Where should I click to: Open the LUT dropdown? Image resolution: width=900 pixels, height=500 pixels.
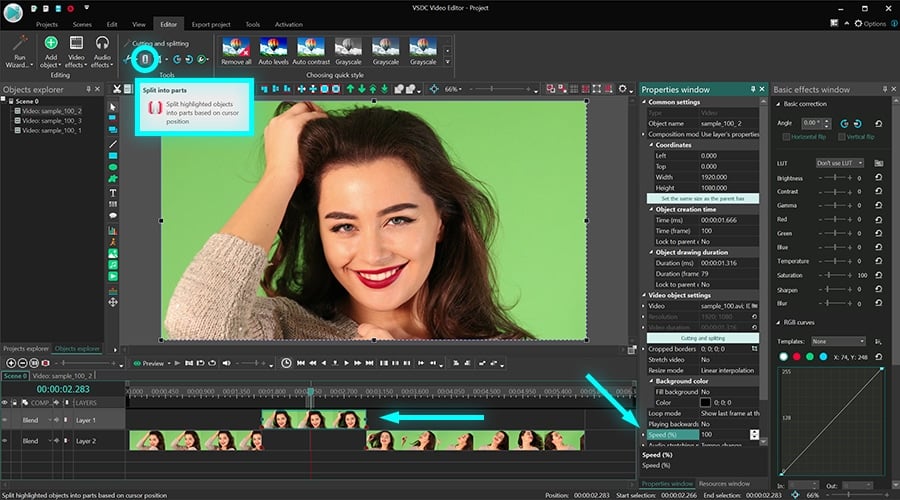(x=840, y=162)
